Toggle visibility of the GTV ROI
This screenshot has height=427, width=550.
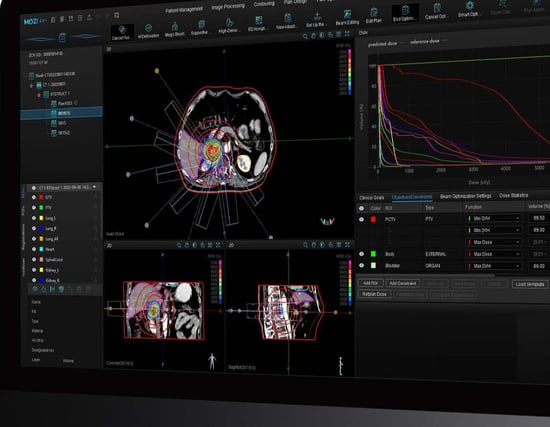34,197
